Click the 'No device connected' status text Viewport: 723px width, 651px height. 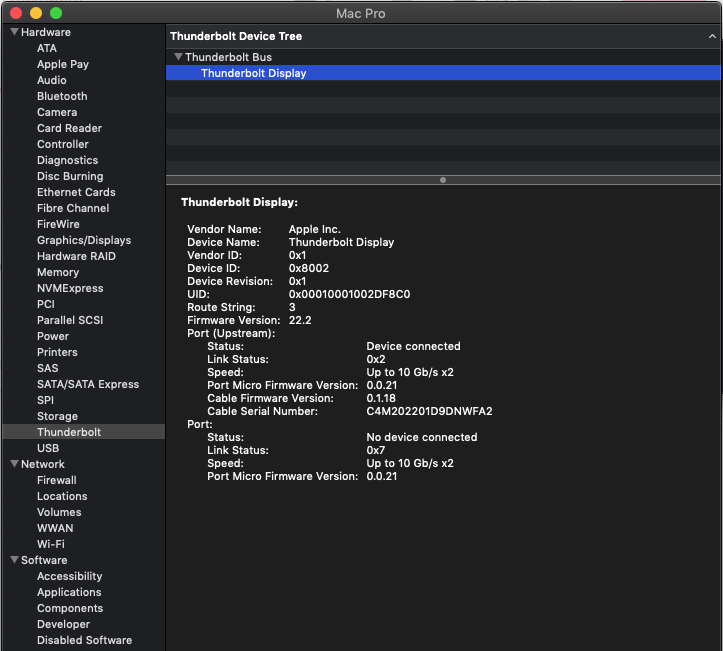422,437
